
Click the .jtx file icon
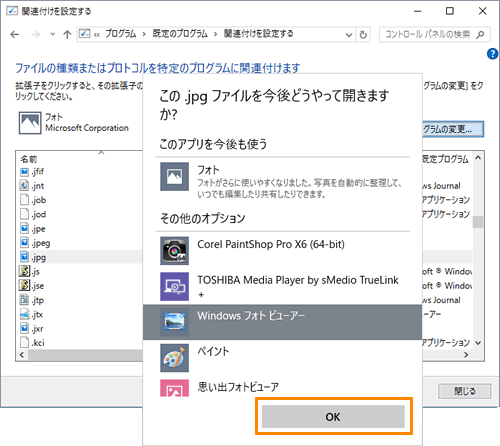pos(24,314)
